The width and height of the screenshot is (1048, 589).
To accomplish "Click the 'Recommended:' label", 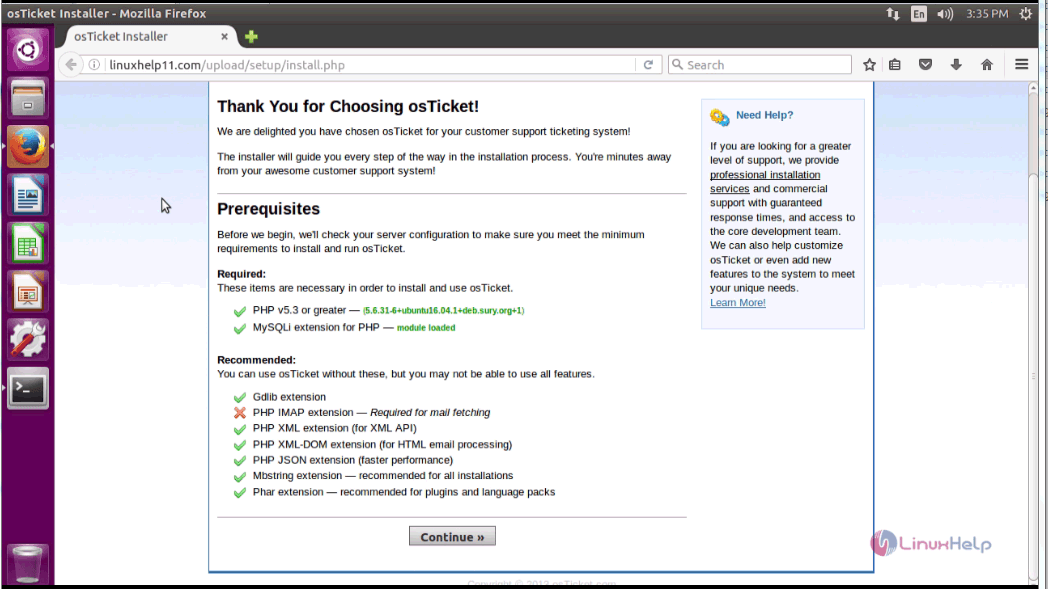I will click(256, 360).
